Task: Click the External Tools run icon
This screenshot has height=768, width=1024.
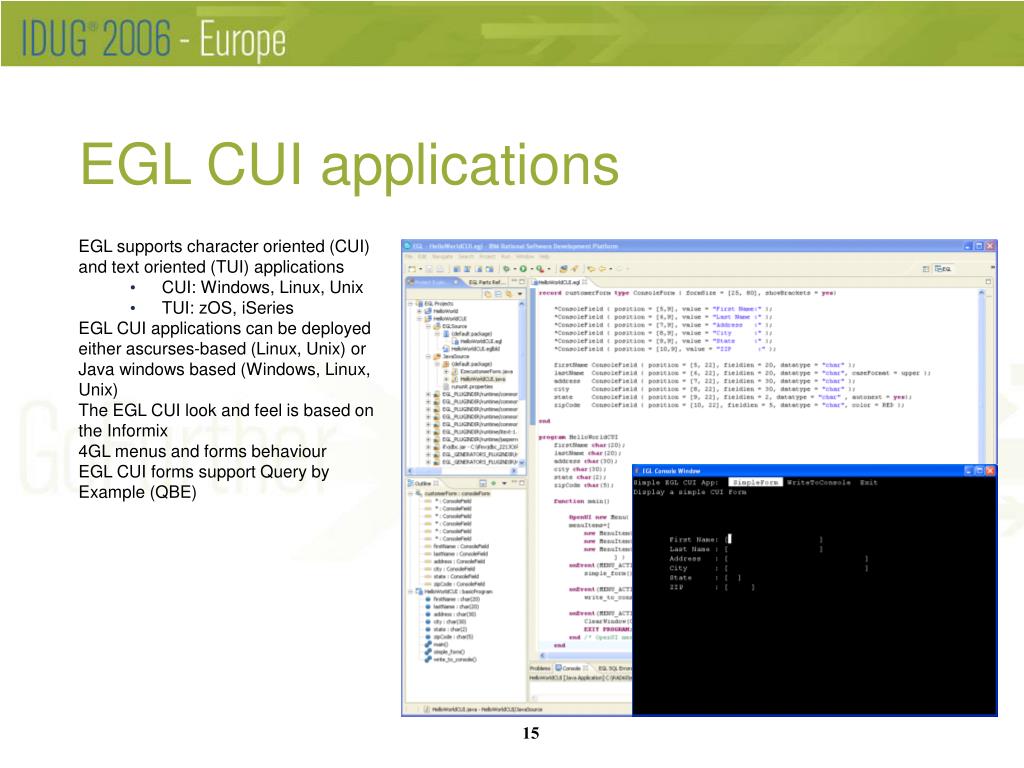Action: (539, 268)
